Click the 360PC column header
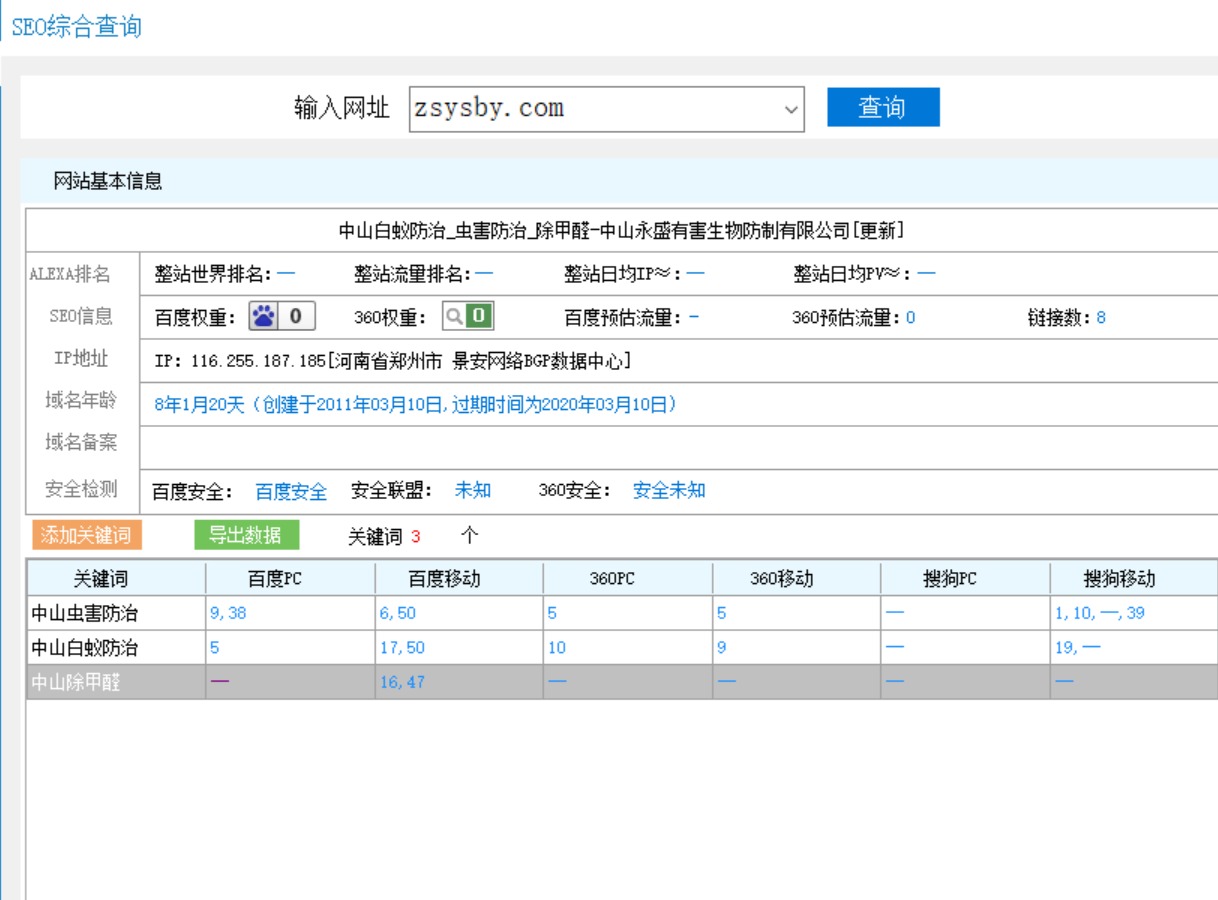Image resolution: width=1218 pixels, height=900 pixels. coord(627,579)
